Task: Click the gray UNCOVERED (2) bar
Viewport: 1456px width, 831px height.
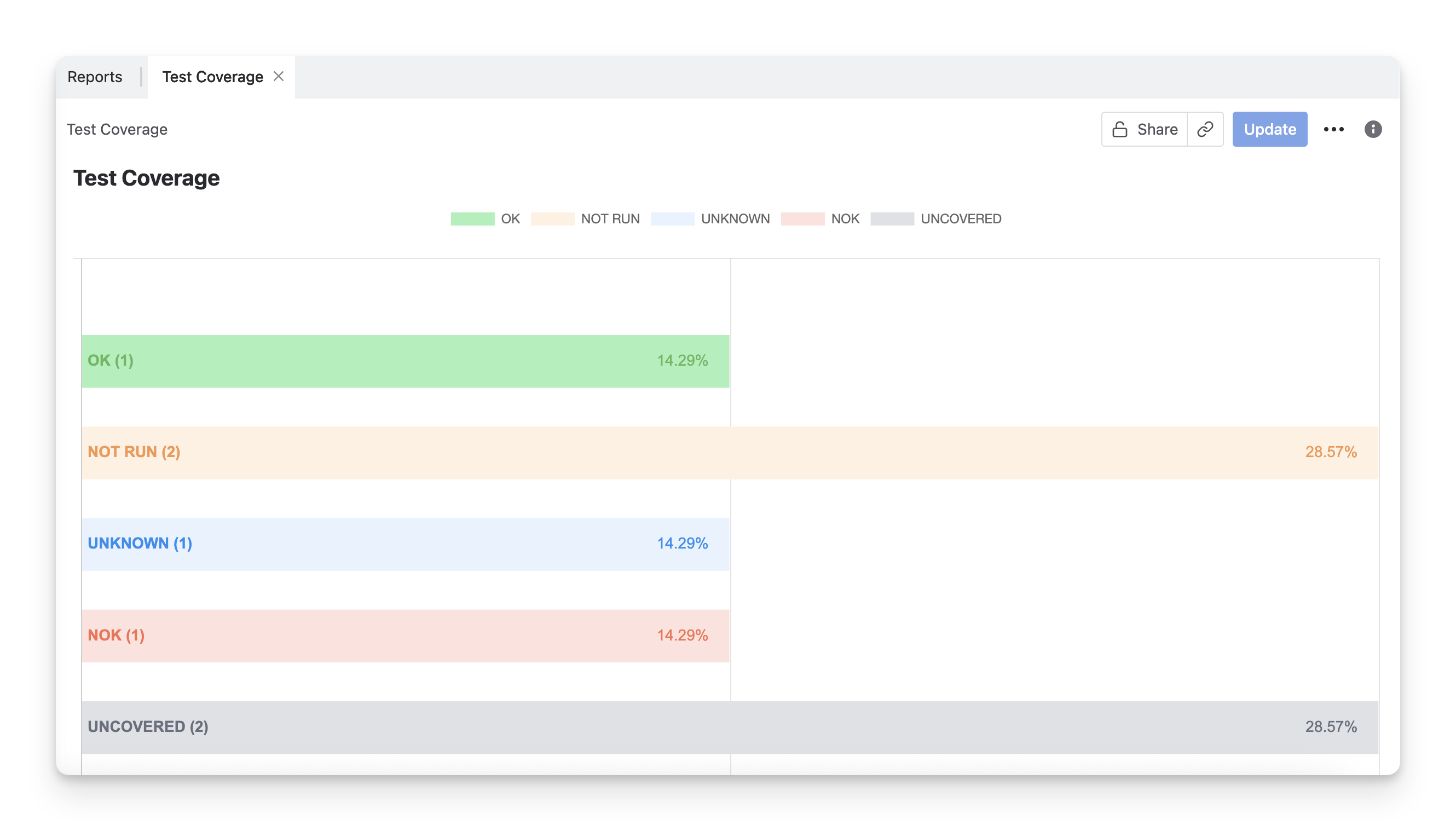Action: (x=730, y=727)
